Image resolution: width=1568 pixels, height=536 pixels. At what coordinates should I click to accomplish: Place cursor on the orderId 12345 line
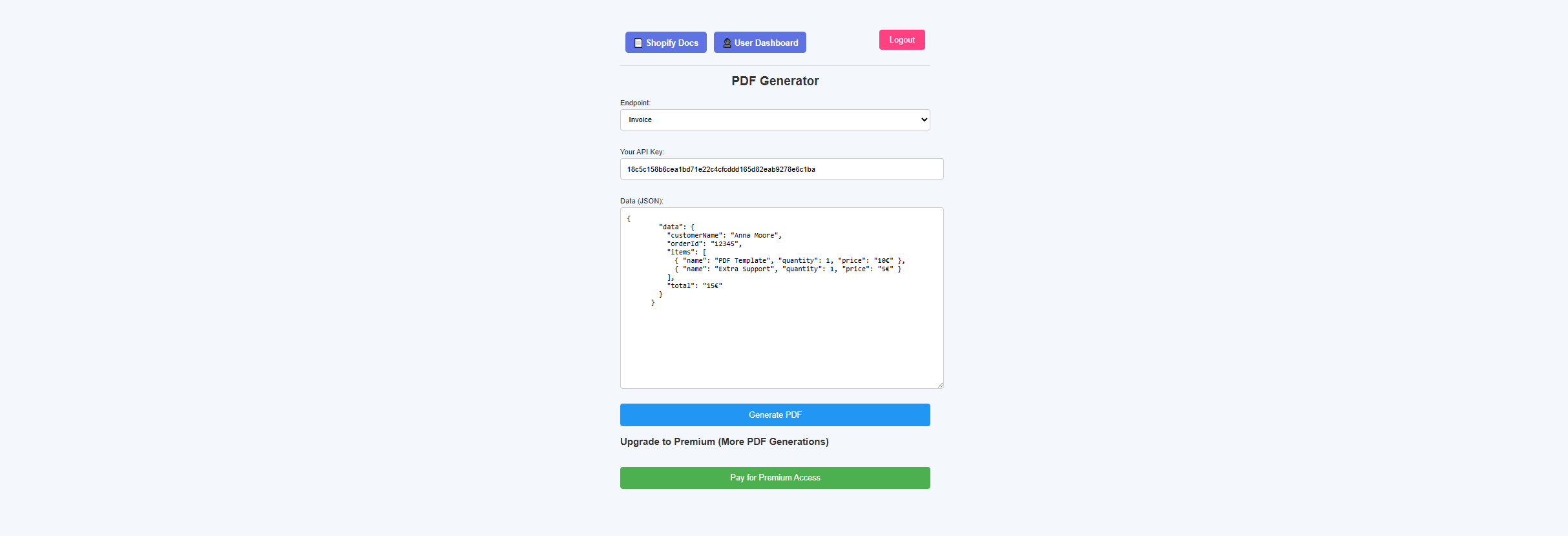(x=704, y=244)
